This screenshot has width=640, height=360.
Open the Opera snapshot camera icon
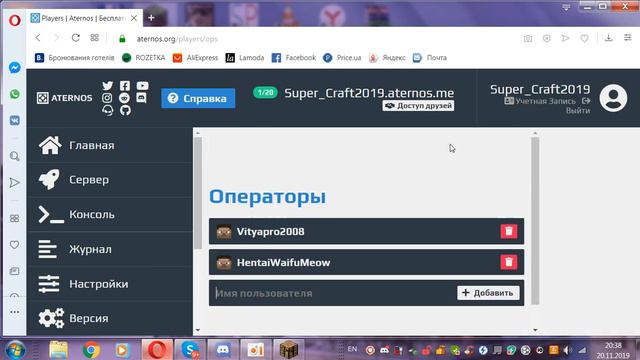(x=528, y=38)
